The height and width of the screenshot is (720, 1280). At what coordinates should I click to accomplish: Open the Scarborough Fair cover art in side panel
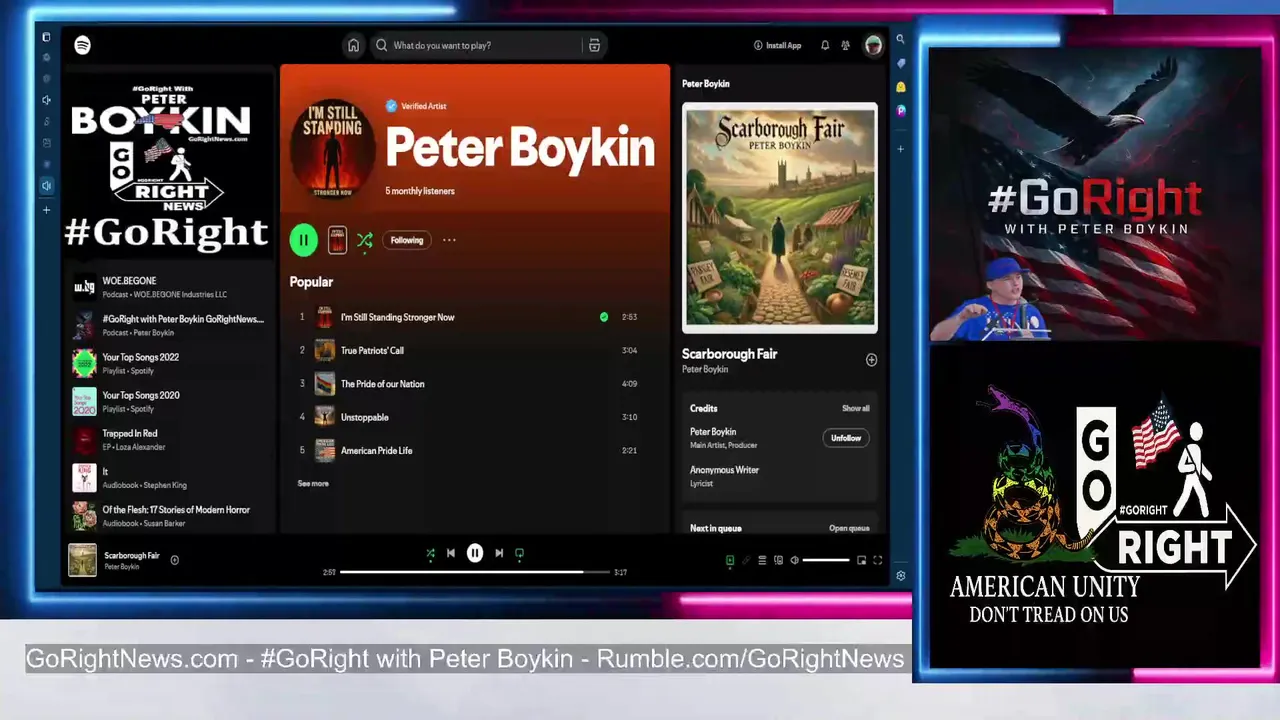tap(780, 217)
